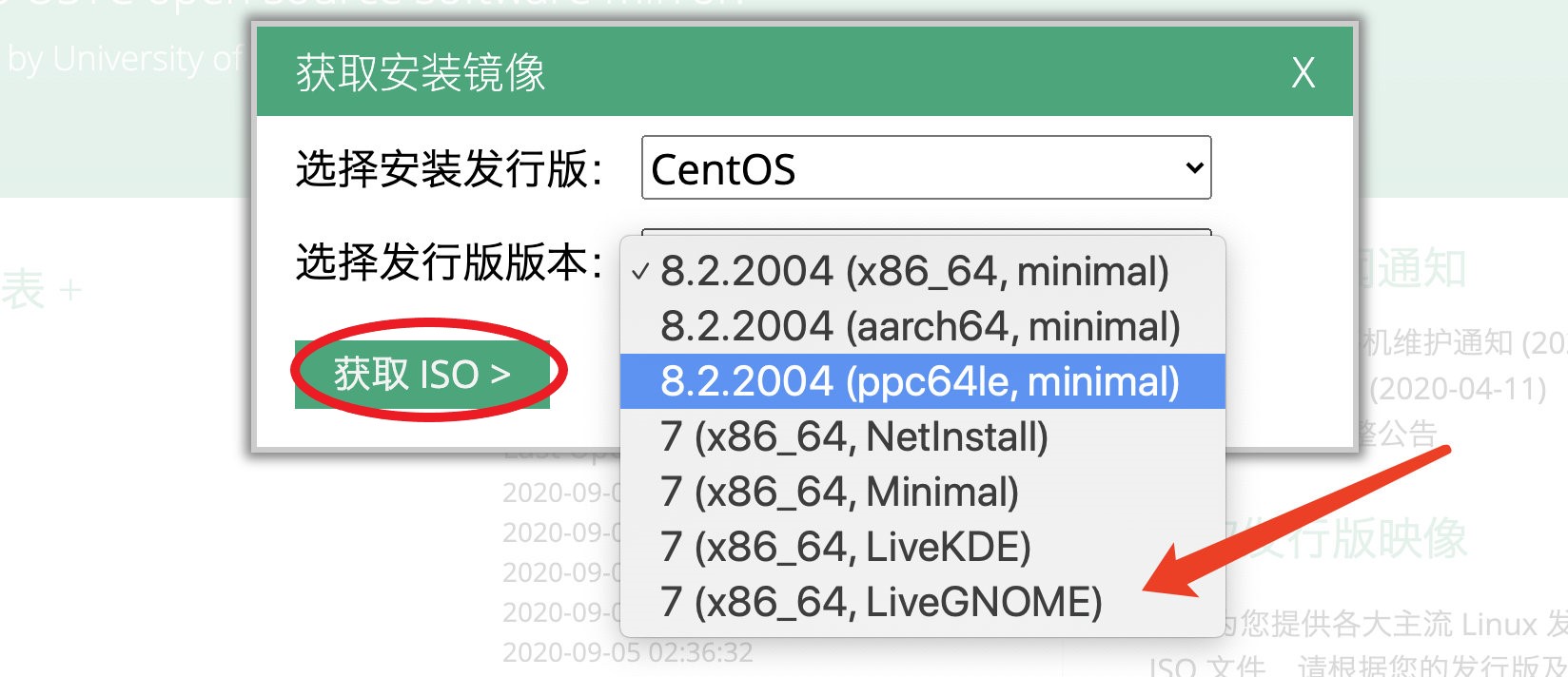Pick the highlighted 8.2.2004 (ppc64le, minimal) entry
The height and width of the screenshot is (677, 1568).
pyautogui.click(x=919, y=381)
